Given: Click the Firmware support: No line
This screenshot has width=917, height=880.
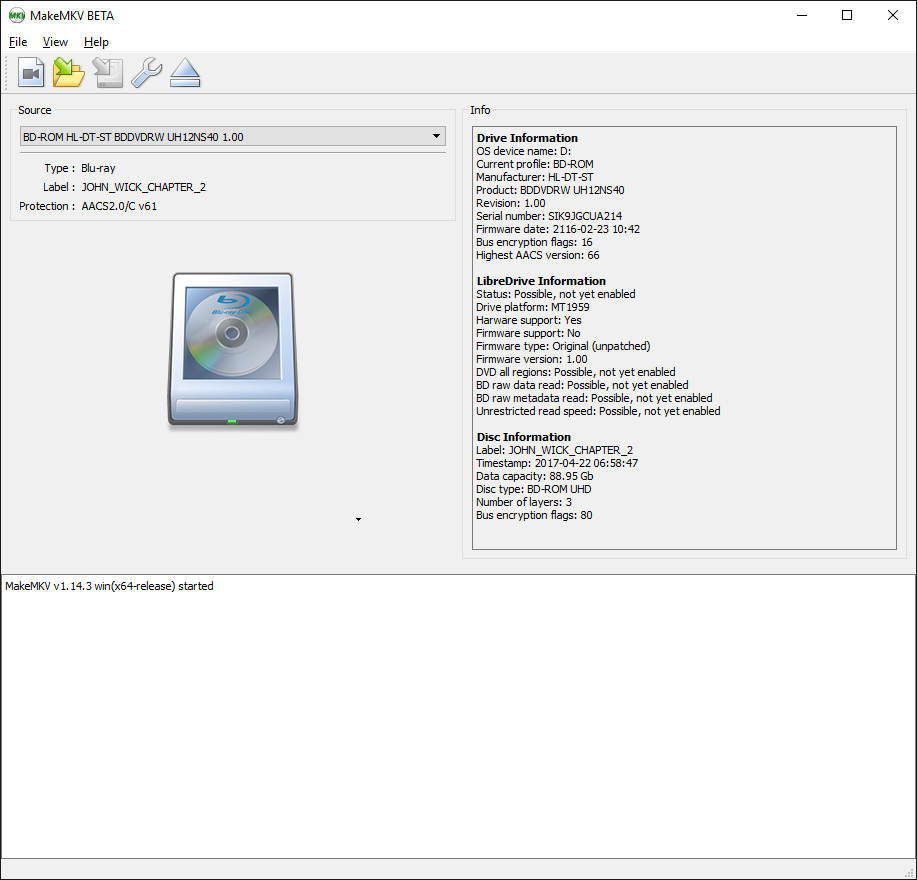Looking at the screenshot, I should [528, 333].
